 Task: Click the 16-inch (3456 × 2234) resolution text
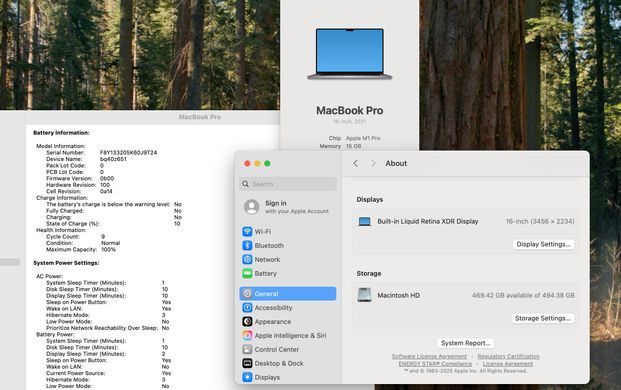540,221
